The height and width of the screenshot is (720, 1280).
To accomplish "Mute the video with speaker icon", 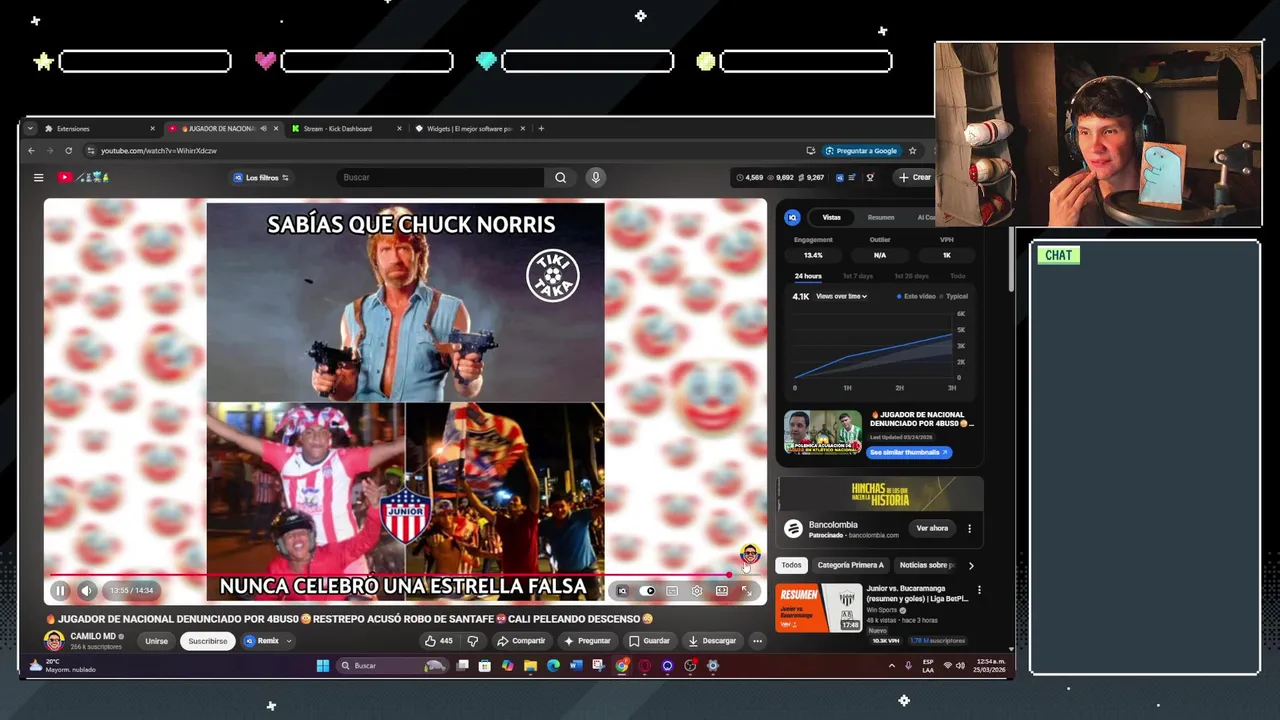I will click(x=86, y=591).
